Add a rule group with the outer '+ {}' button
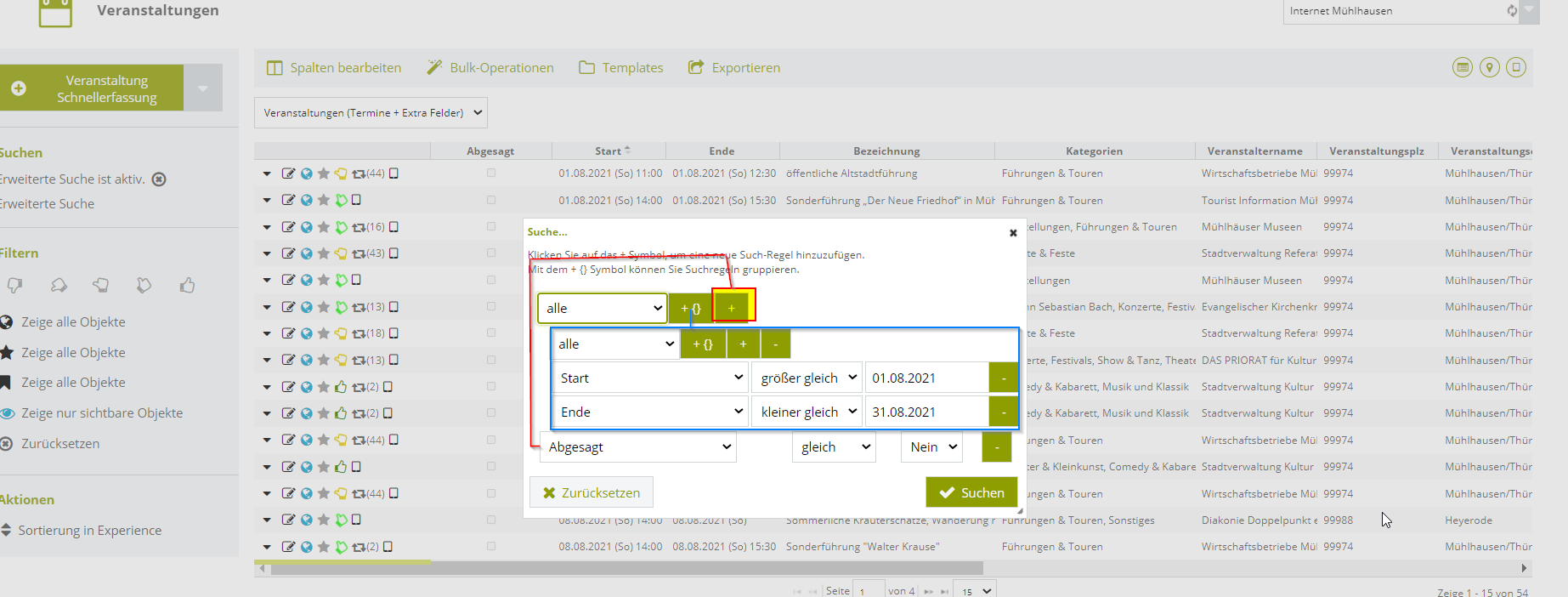Image resolution: width=1568 pixels, height=597 pixels. coord(690,308)
